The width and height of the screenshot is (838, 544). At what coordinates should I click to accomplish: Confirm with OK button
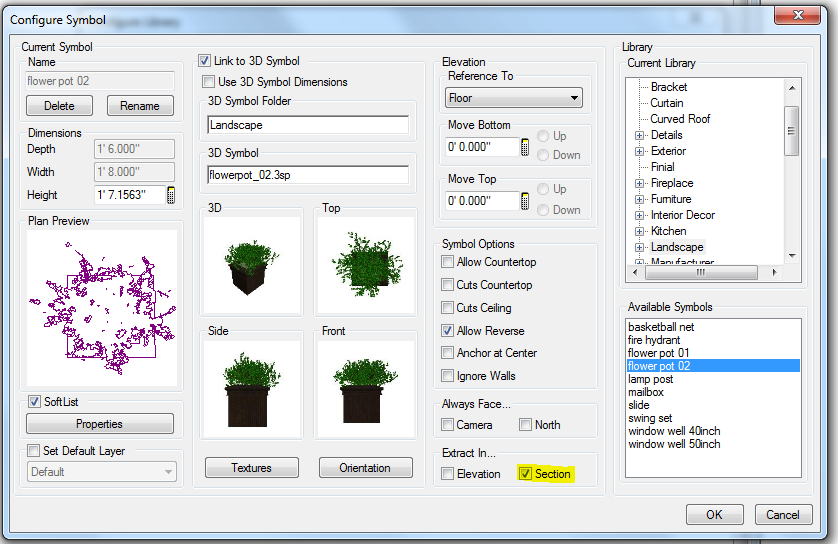715,515
